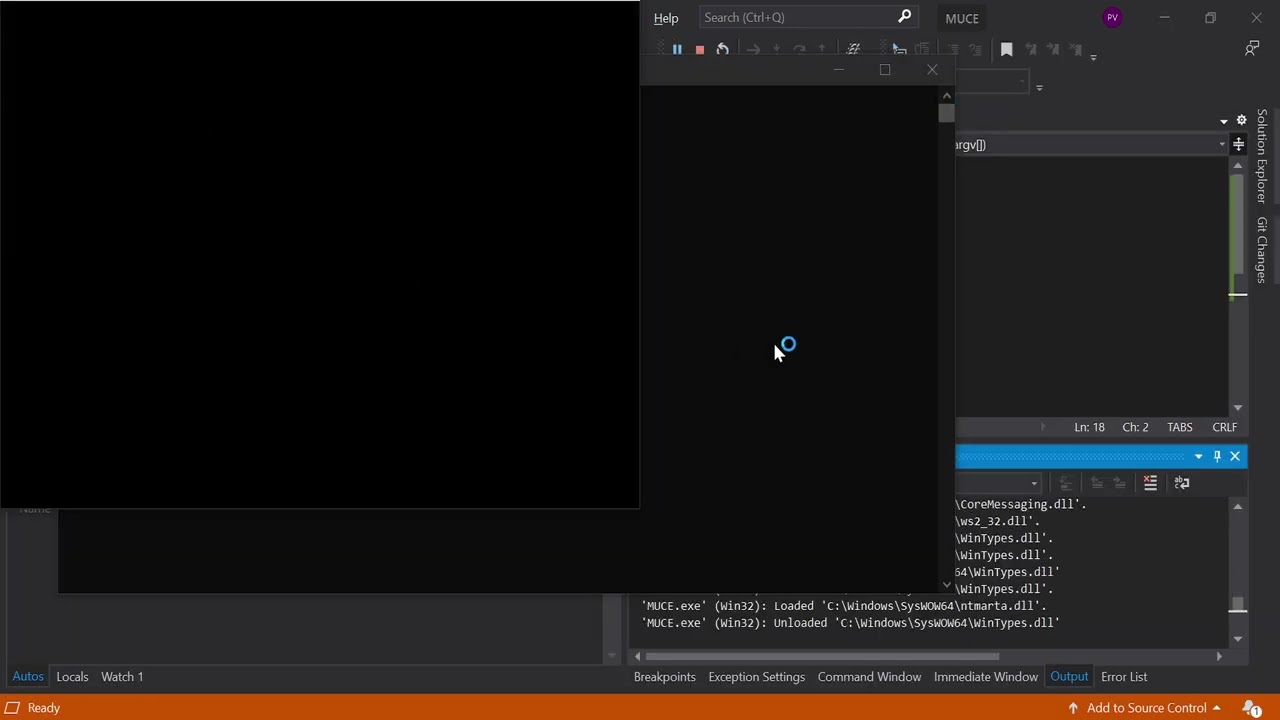Image resolution: width=1280 pixels, height=720 pixels.
Task: Open the editor settings gear icon
Action: (x=1242, y=120)
